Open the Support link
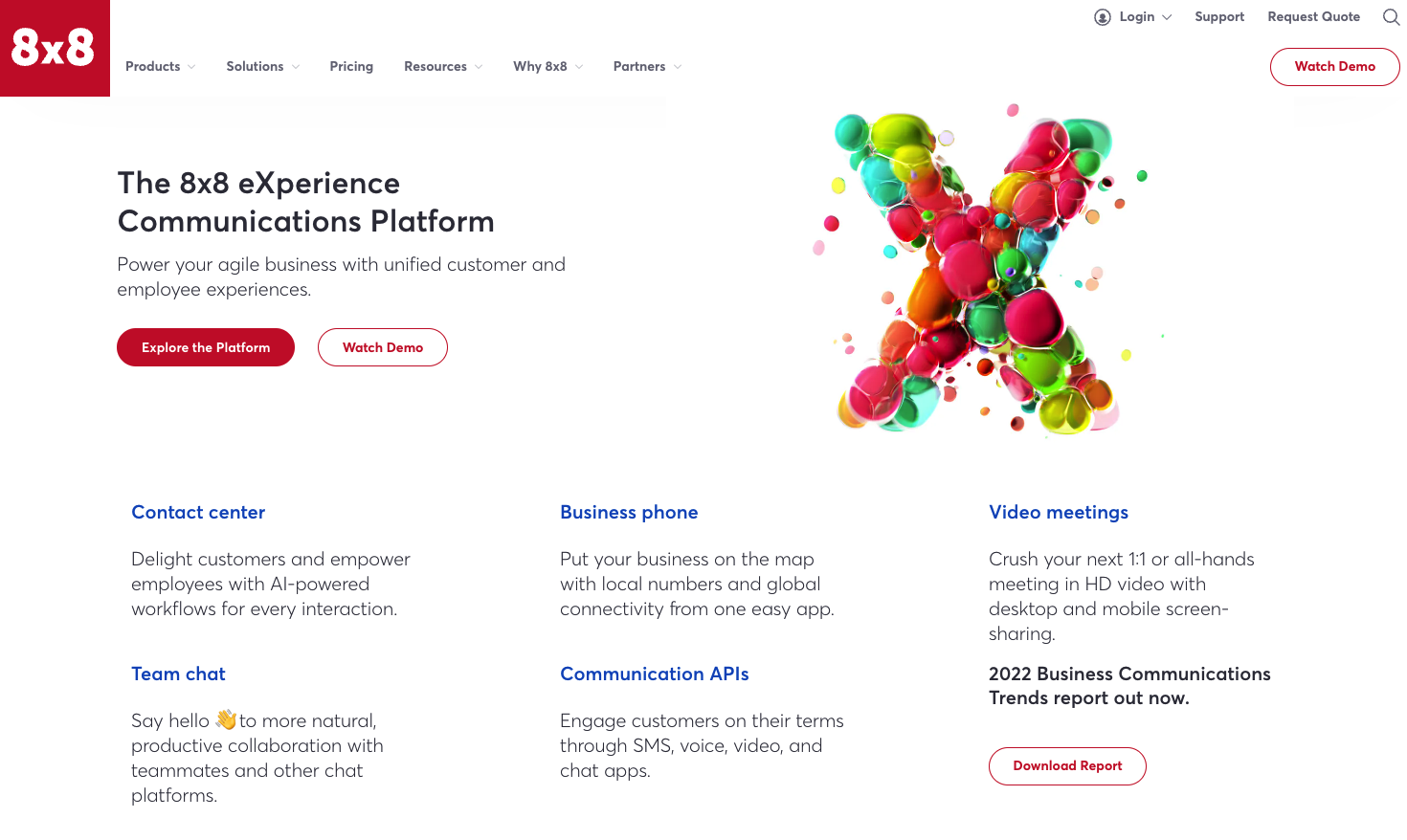This screenshot has height=840, width=1407. (x=1219, y=17)
